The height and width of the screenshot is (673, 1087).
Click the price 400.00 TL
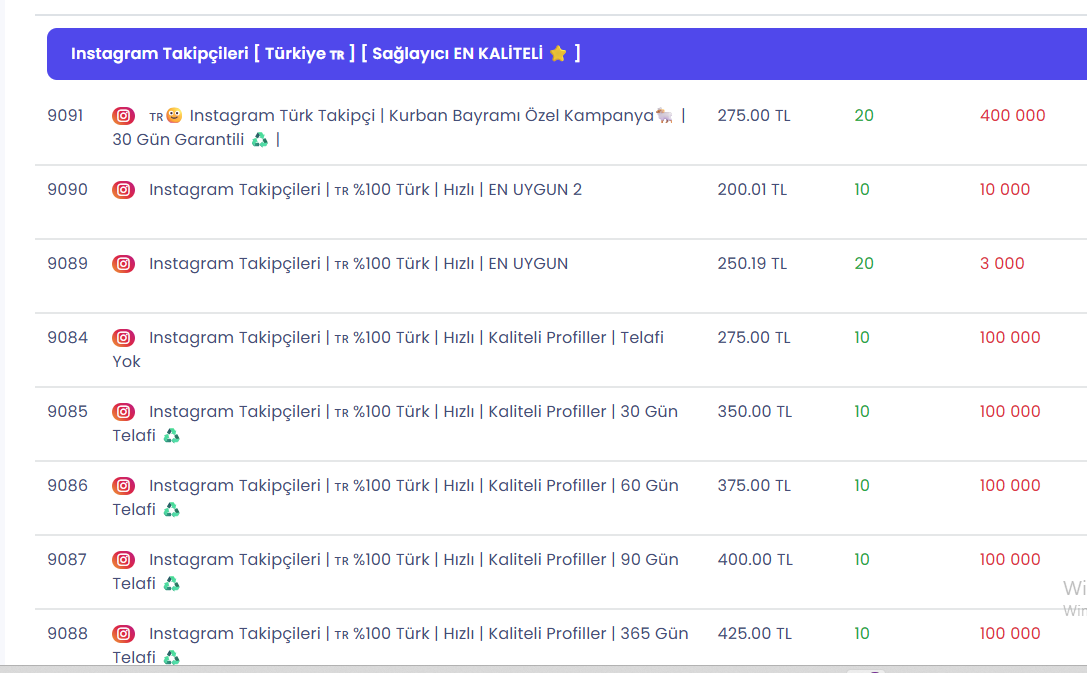click(755, 560)
